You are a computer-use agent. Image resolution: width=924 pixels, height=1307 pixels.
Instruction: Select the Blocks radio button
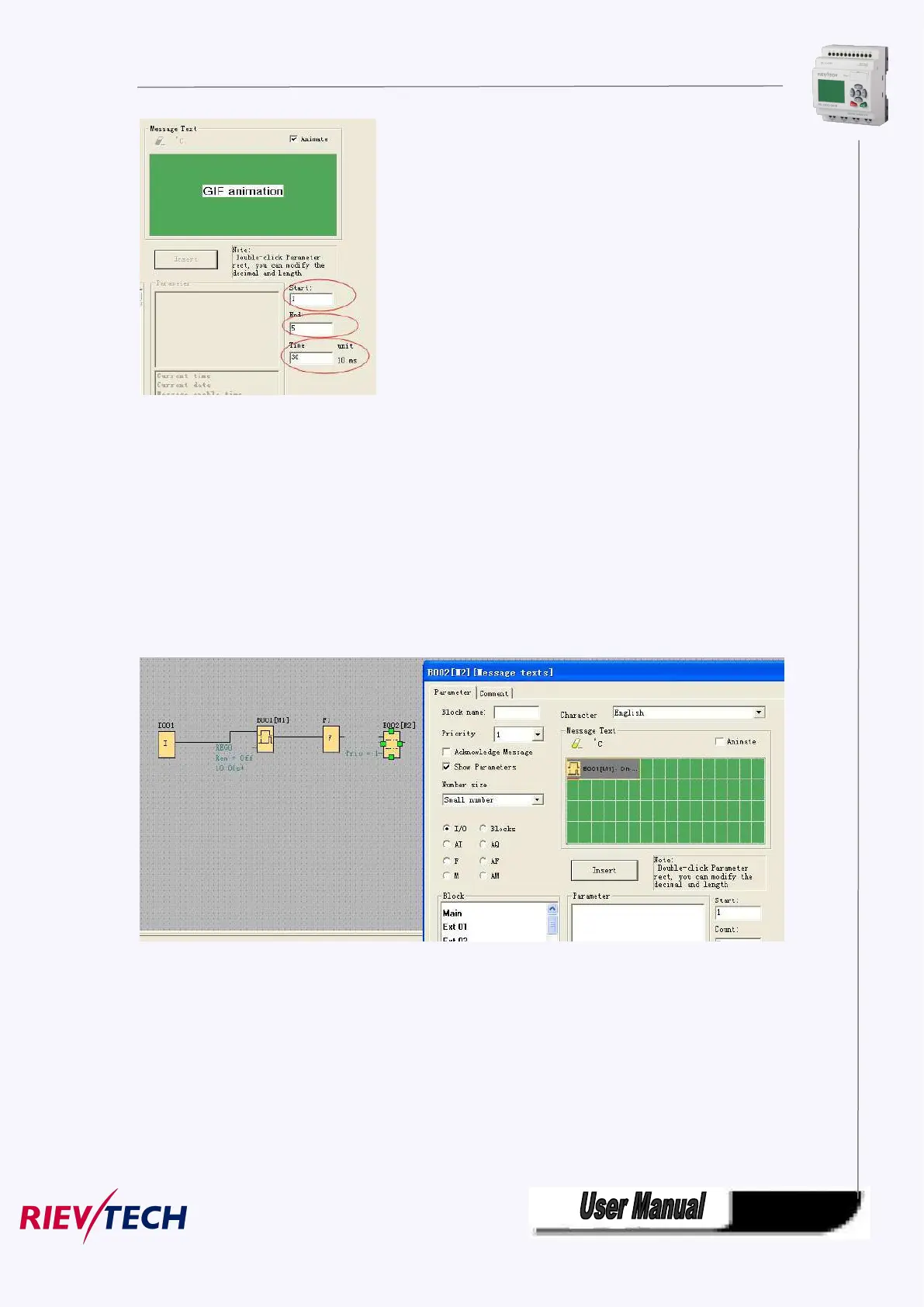(x=483, y=828)
